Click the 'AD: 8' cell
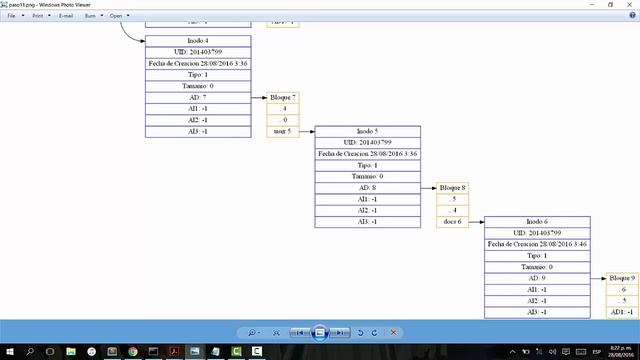This screenshot has width=640, height=360. point(367,188)
